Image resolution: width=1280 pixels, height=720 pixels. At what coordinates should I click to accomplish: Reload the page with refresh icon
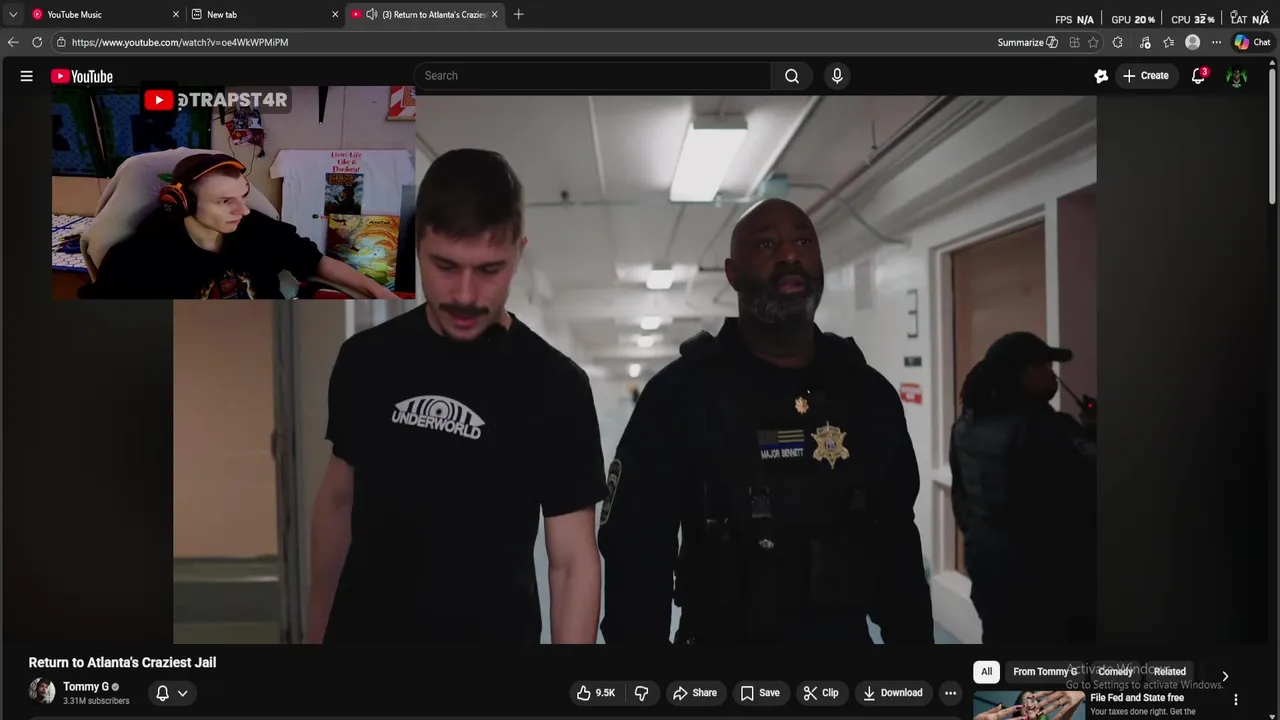coord(37,42)
